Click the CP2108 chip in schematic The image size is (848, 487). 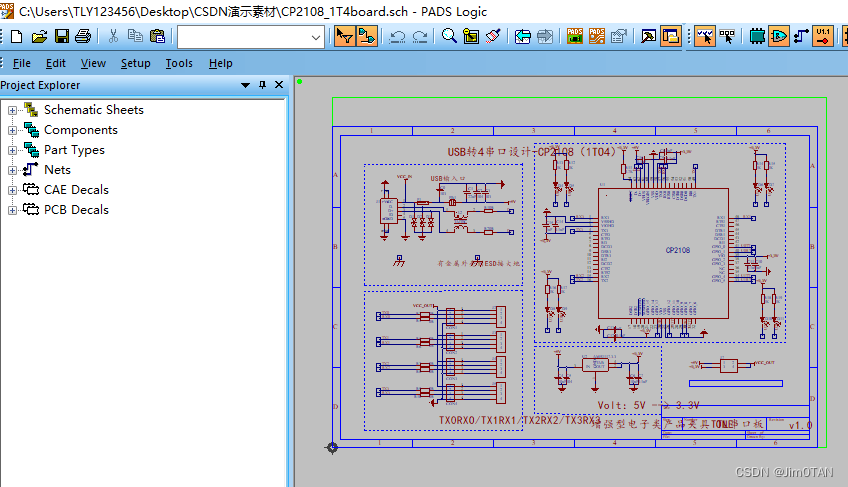point(663,253)
